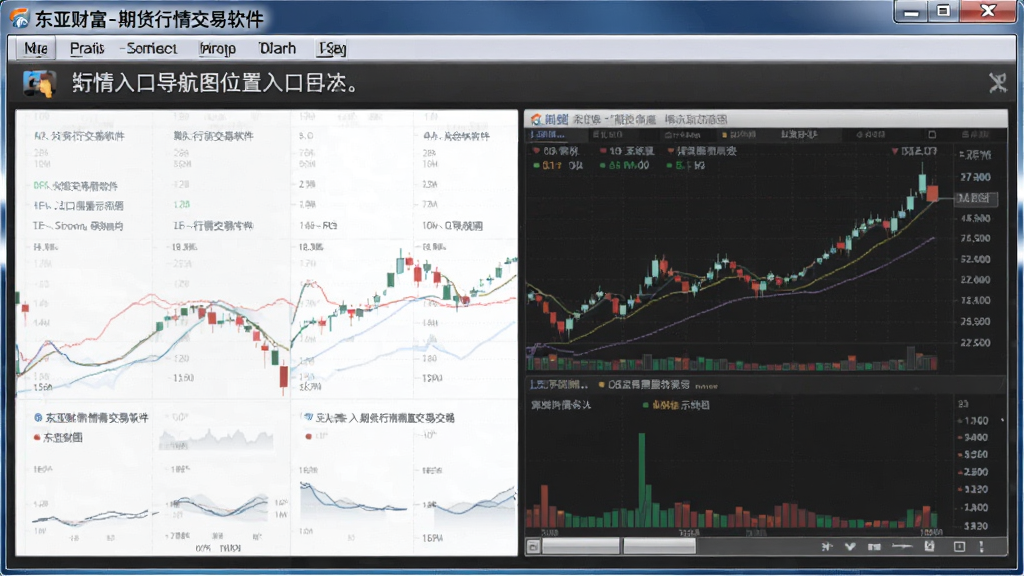Click the second gray button below the volume chart

coord(660,546)
